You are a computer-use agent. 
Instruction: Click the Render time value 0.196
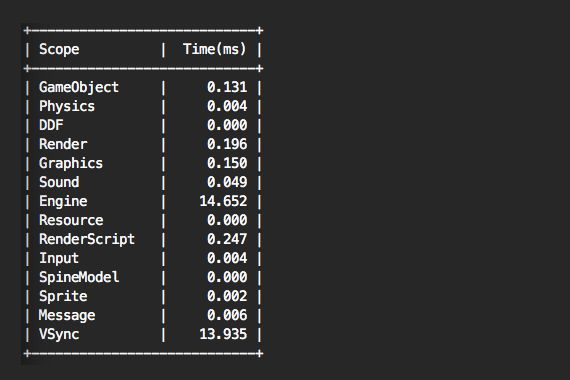227,144
